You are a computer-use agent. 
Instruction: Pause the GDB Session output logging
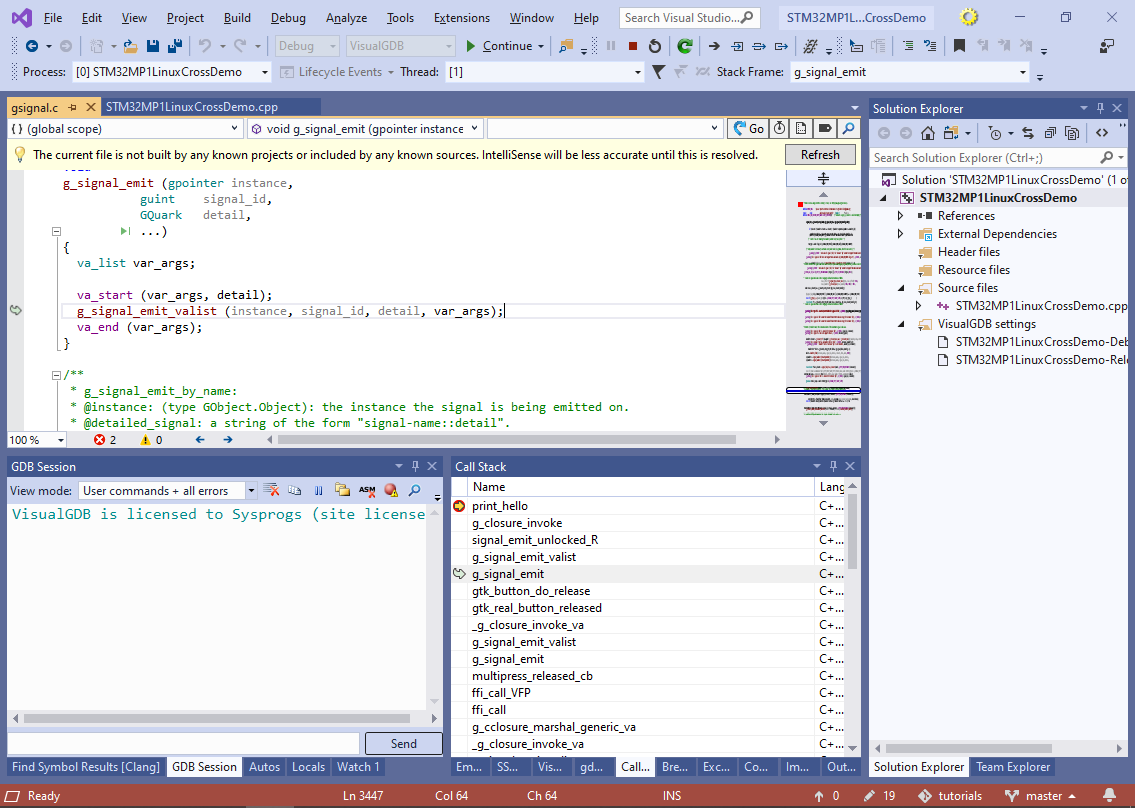tap(318, 490)
